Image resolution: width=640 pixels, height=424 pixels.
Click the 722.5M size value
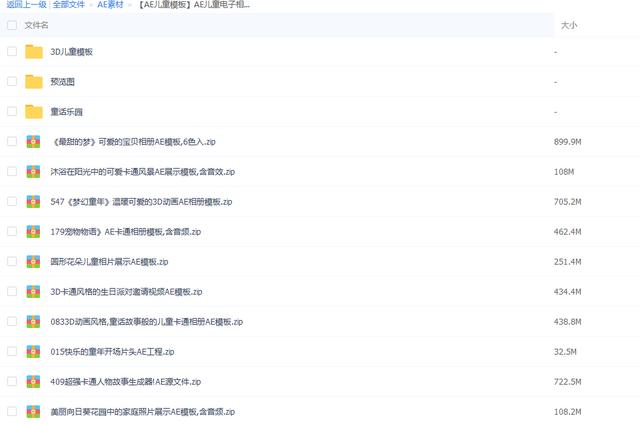568,382
